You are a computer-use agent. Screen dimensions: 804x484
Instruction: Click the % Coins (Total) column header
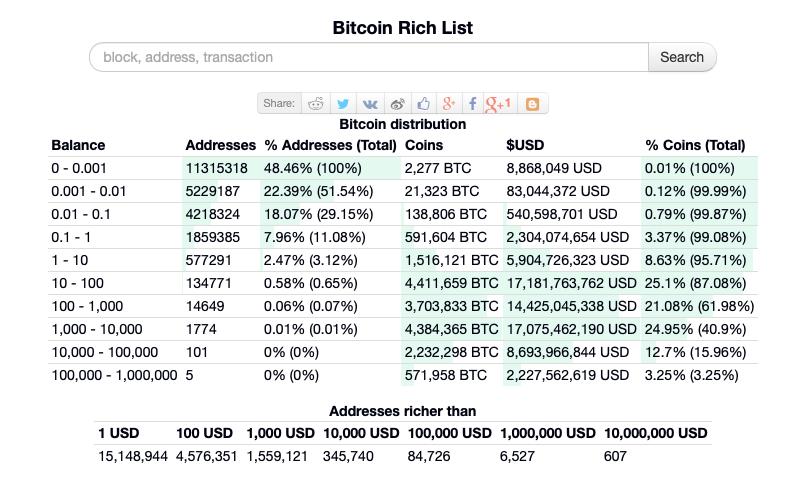point(695,145)
